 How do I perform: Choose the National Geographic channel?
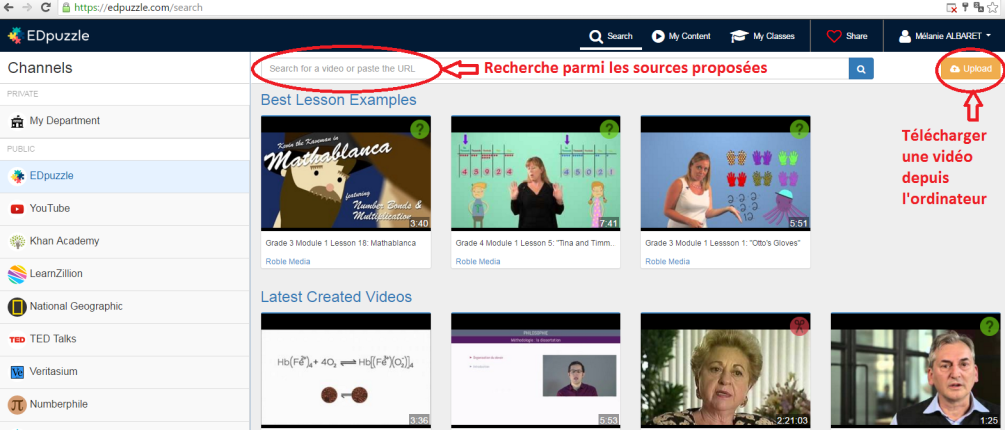(x=76, y=306)
